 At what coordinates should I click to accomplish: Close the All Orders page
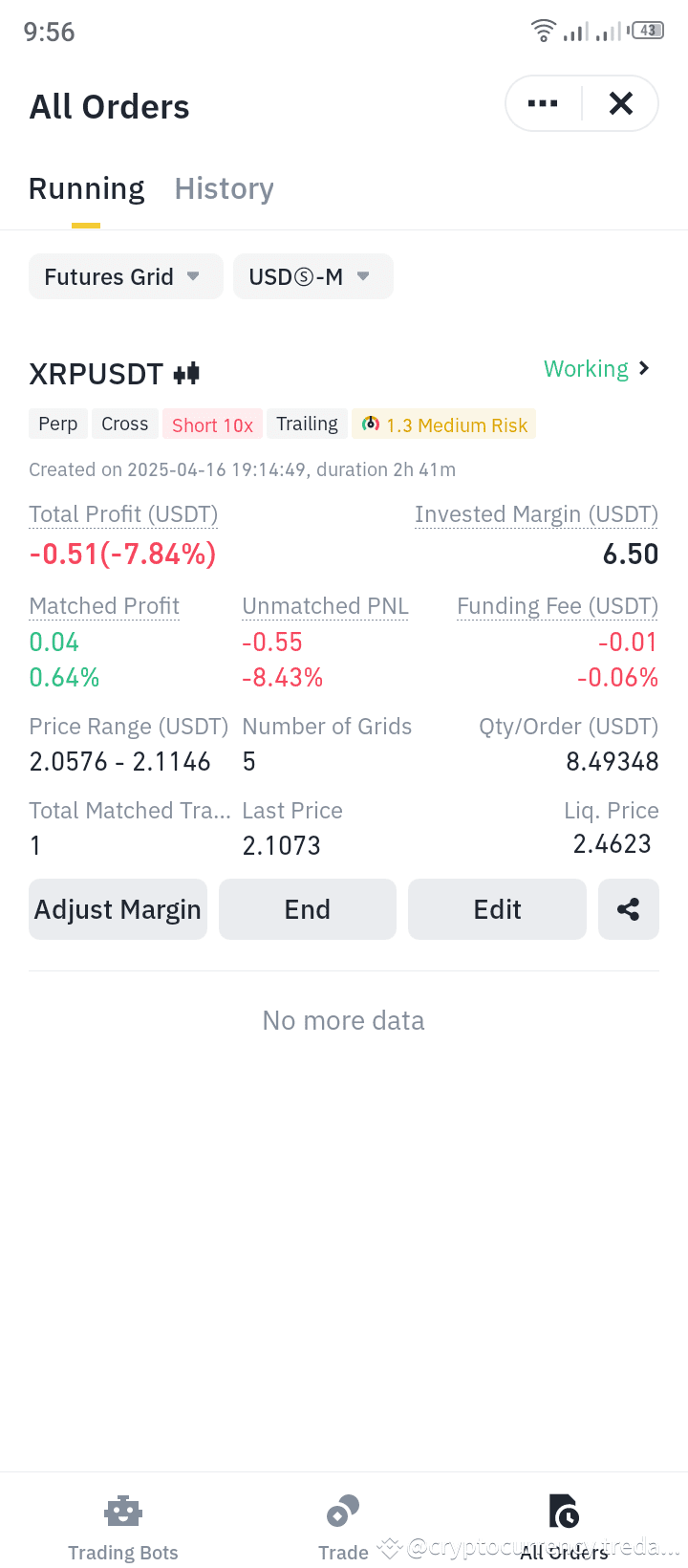click(x=621, y=103)
